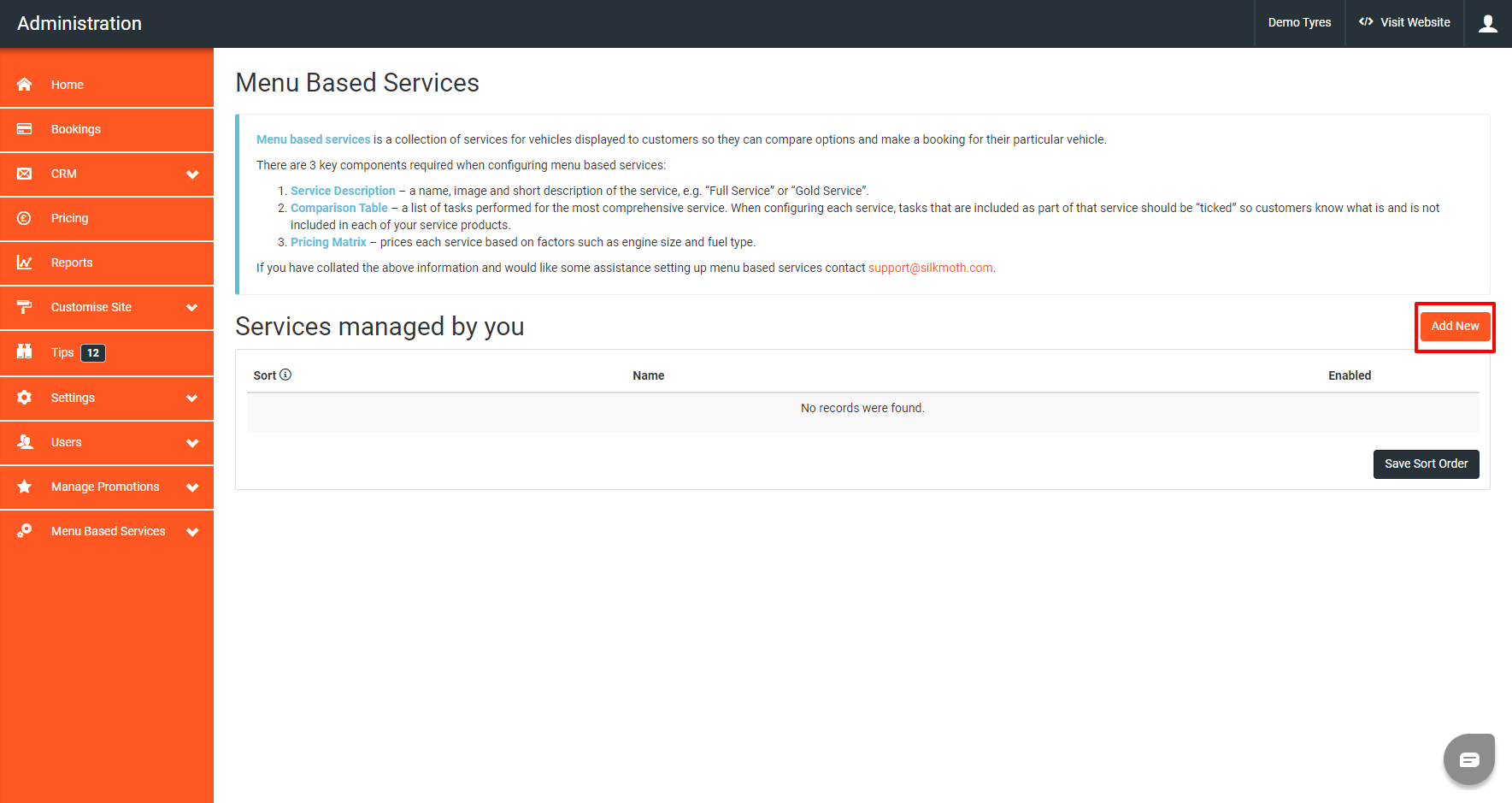Click the CRM label in sidebar
Image resolution: width=1512 pixels, height=803 pixels.
[64, 174]
